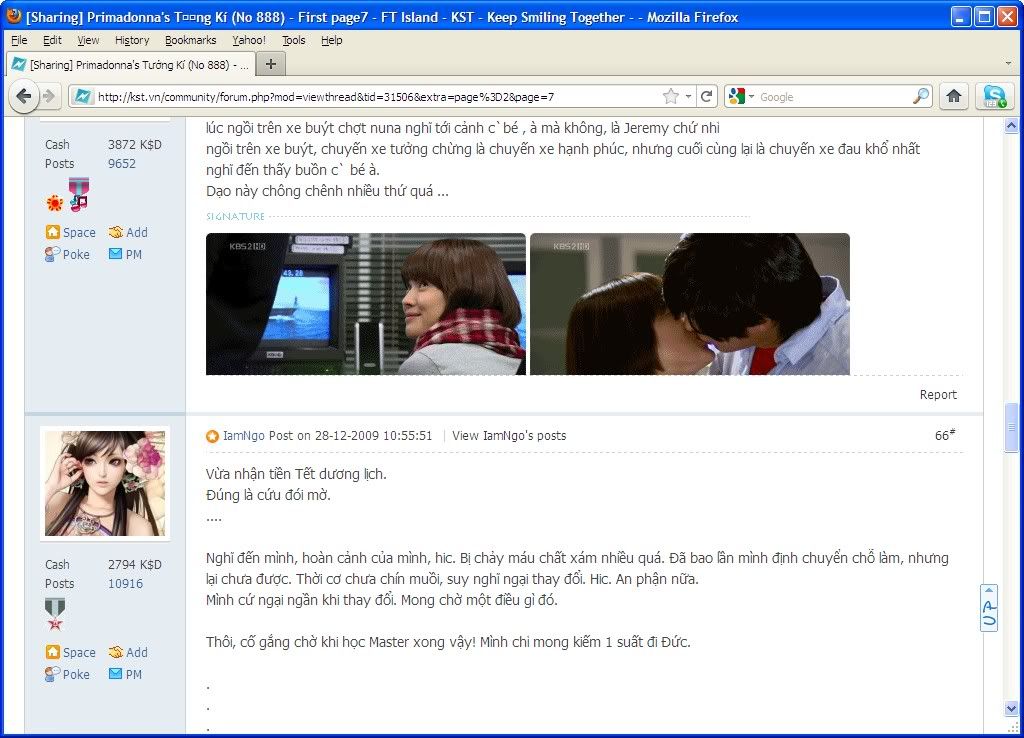Click the orange icon before IamNgo post header
This screenshot has width=1024, height=738.
click(212, 436)
